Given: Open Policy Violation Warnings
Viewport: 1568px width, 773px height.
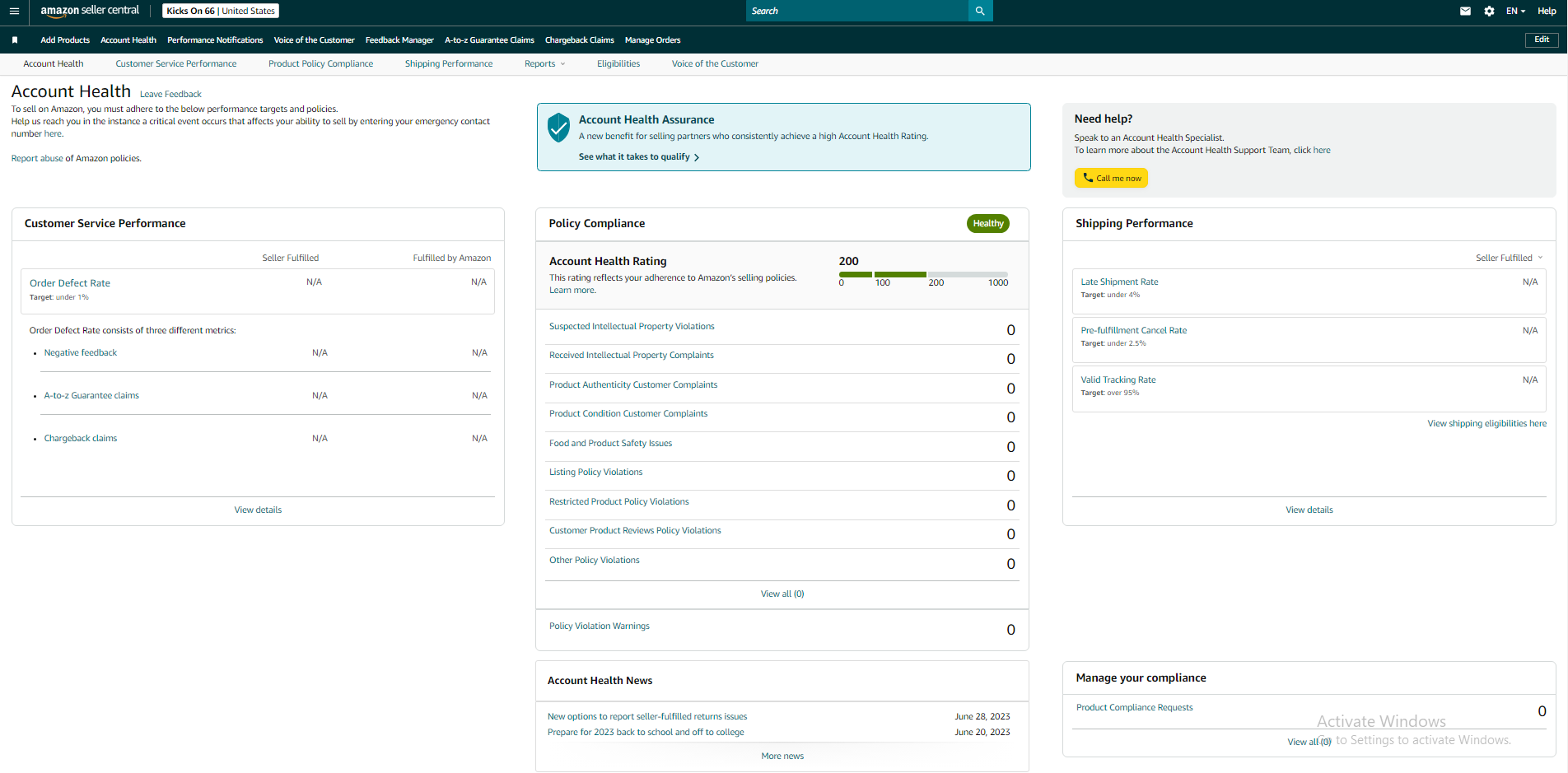Looking at the screenshot, I should tap(599, 626).
